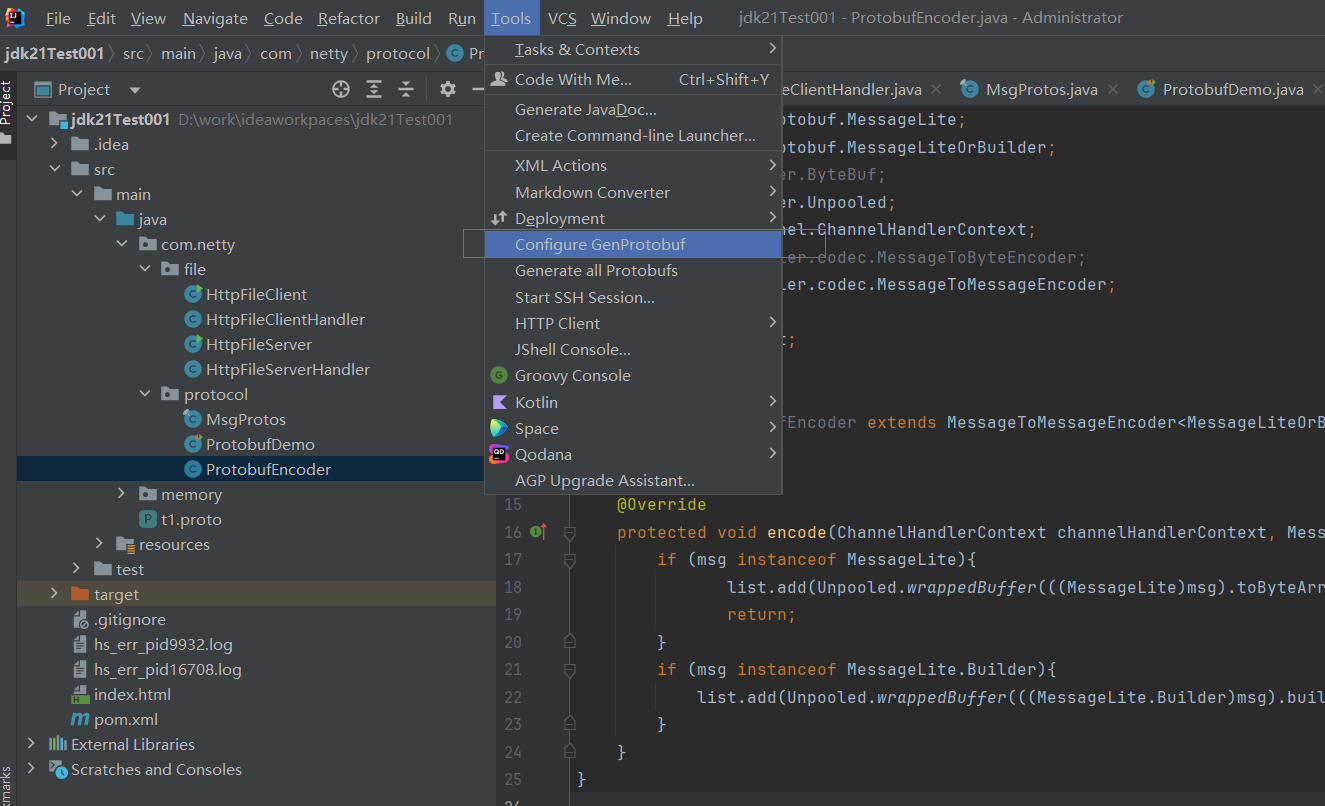Expand the memory package node
The height and width of the screenshot is (806, 1325).
coord(122,494)
